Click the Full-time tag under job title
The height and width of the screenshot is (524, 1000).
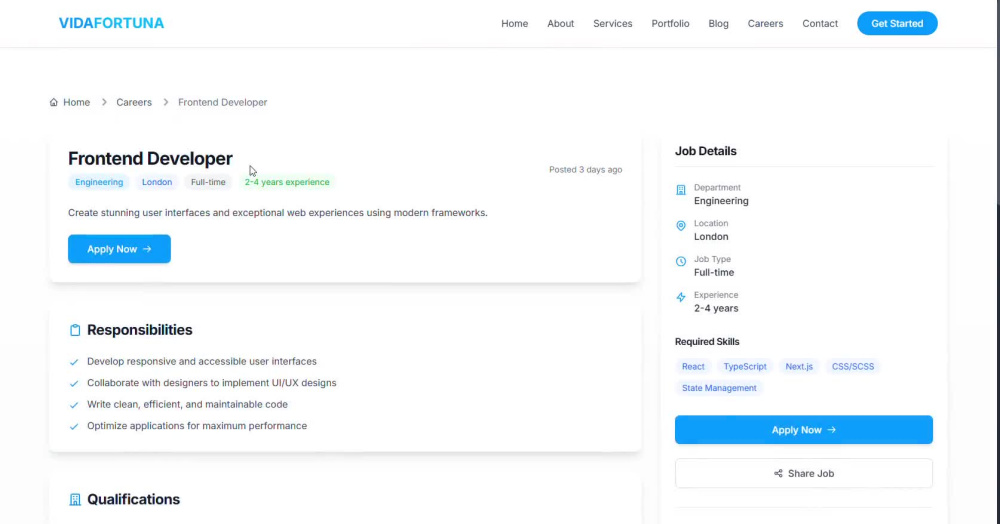pos(208,182)
